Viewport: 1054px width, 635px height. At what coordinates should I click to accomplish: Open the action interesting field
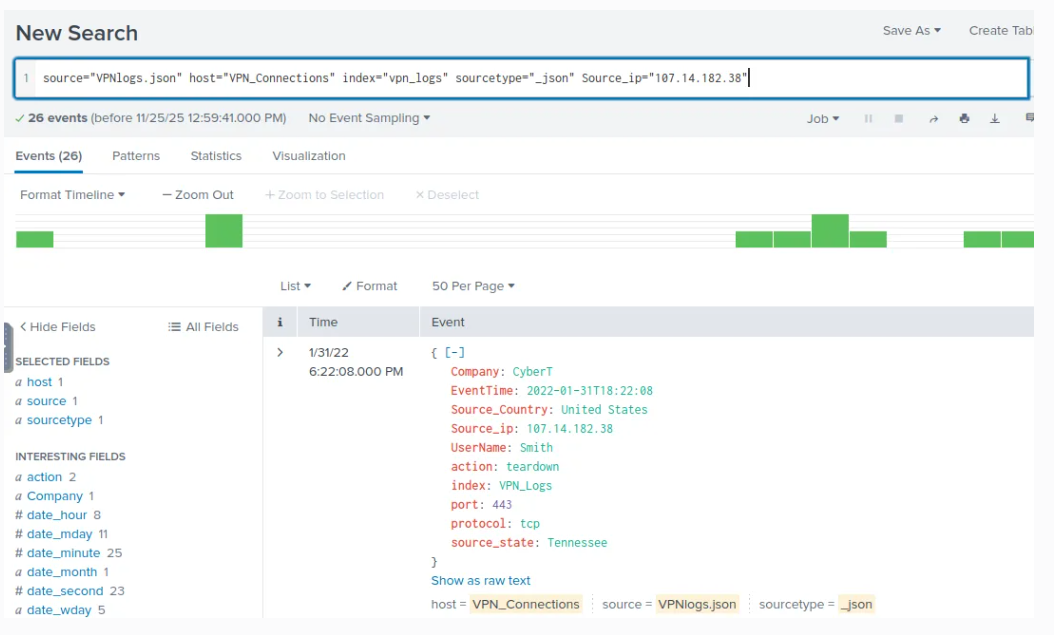pos(44,477)
